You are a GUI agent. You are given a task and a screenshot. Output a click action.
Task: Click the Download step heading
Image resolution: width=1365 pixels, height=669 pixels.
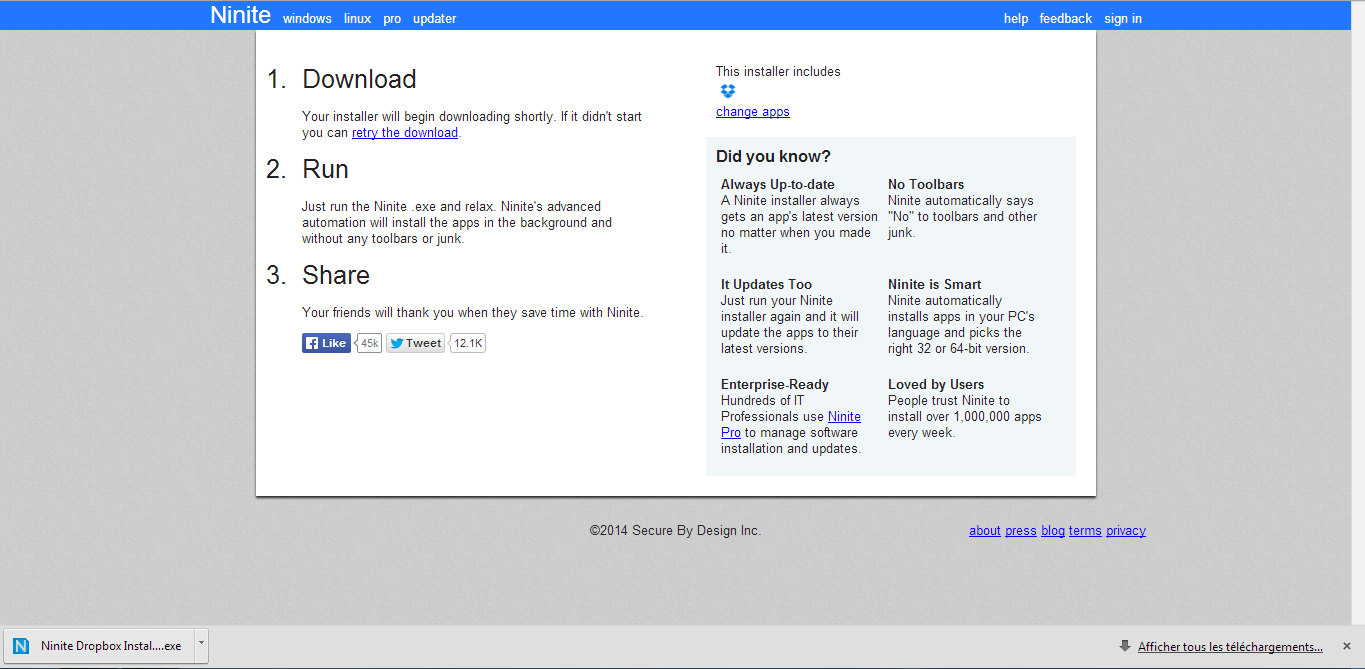pyautogui.click(x=359, y=79)
